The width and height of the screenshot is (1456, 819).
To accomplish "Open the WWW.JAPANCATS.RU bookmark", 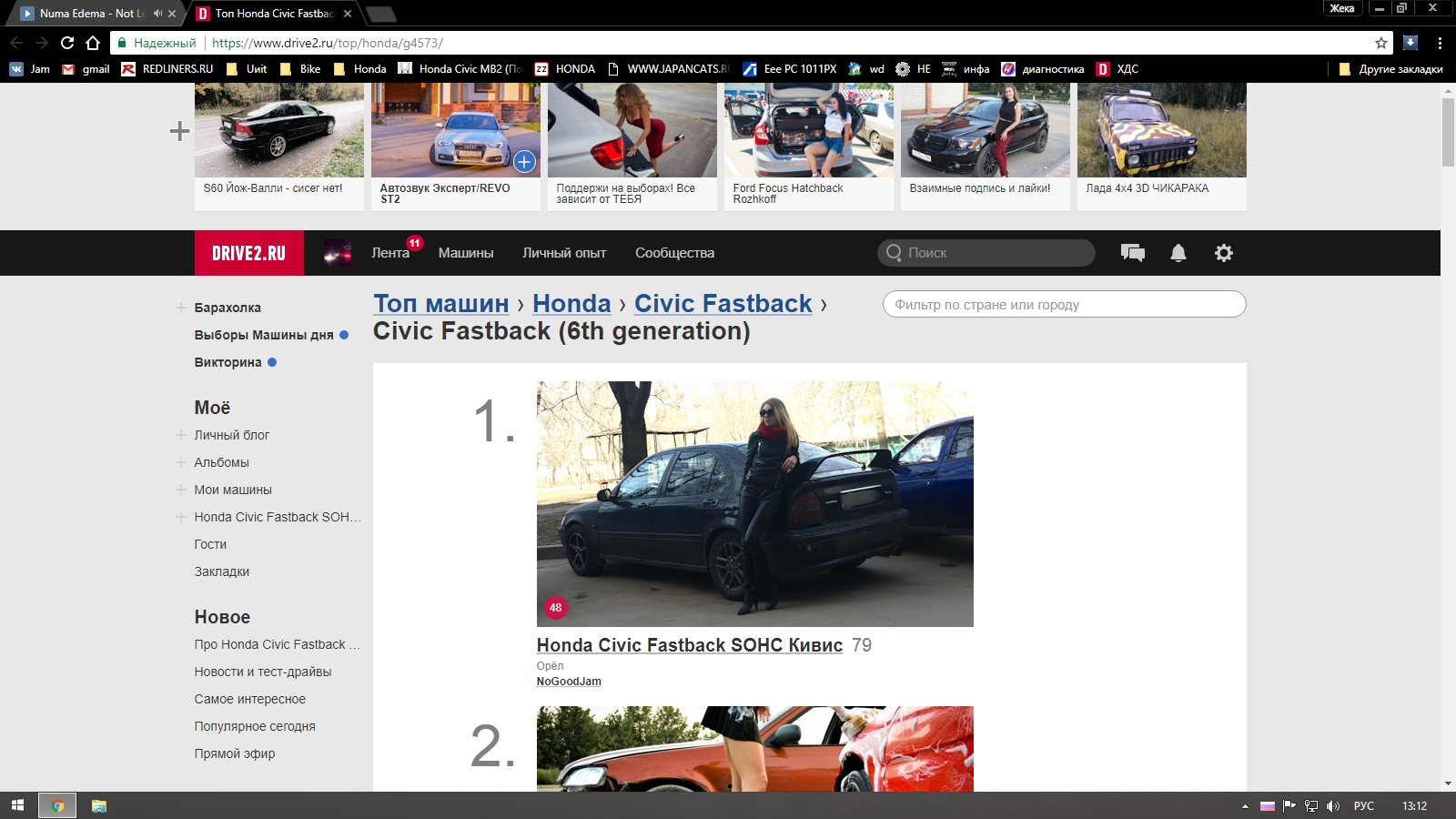I will [669, 69].
